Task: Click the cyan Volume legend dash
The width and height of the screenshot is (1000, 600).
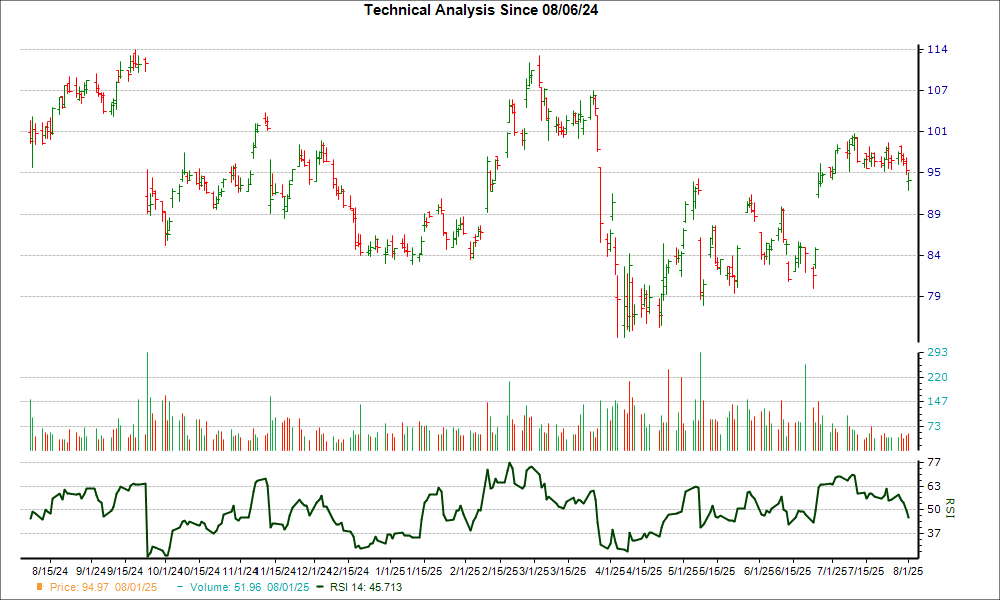Action: (x=180, y=587)
